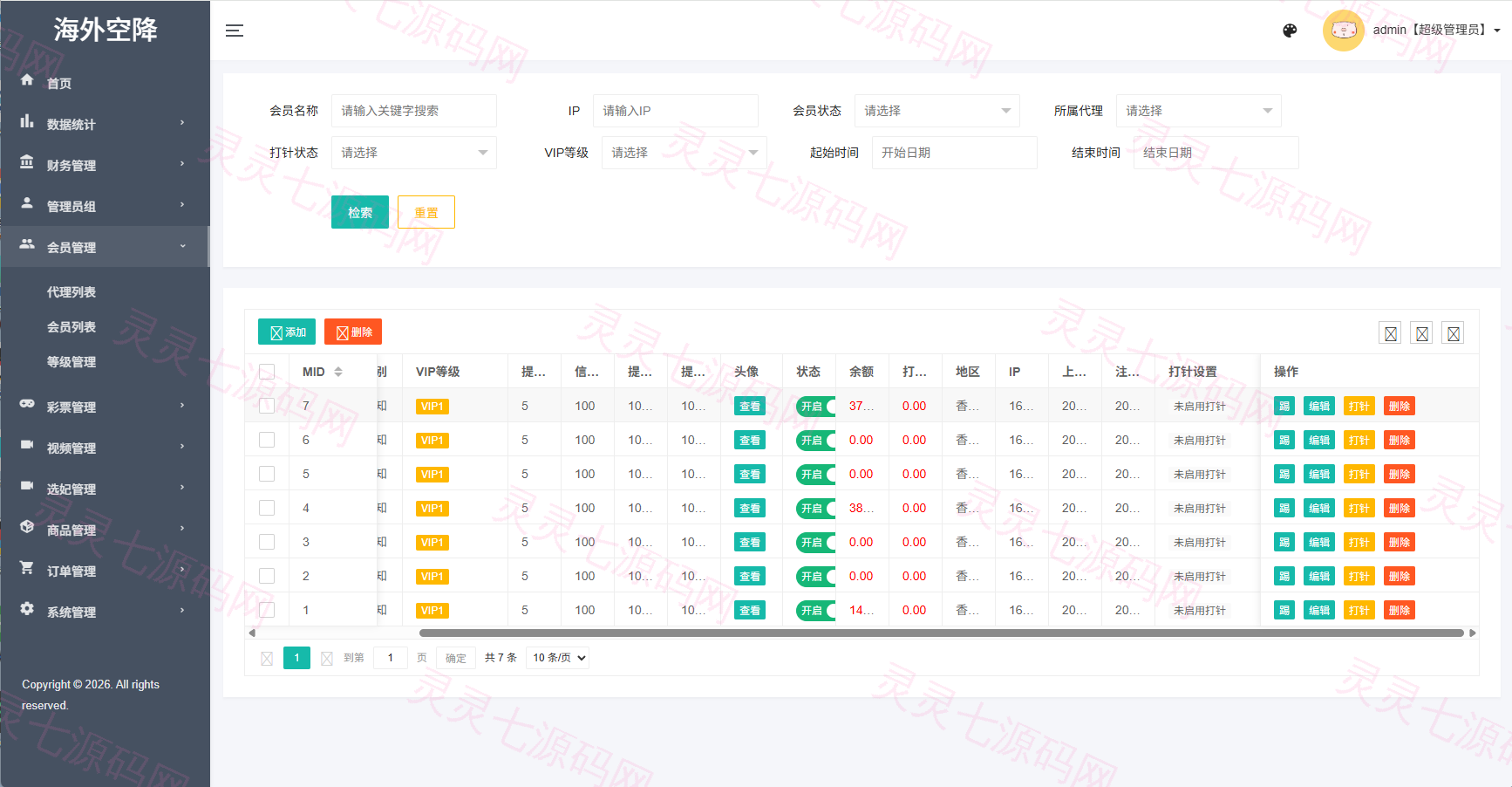Viewport: 1512px width, 787px height.
Task: Click 编辑 for the MID 4 row
Action: click(x=1319, y=508)
